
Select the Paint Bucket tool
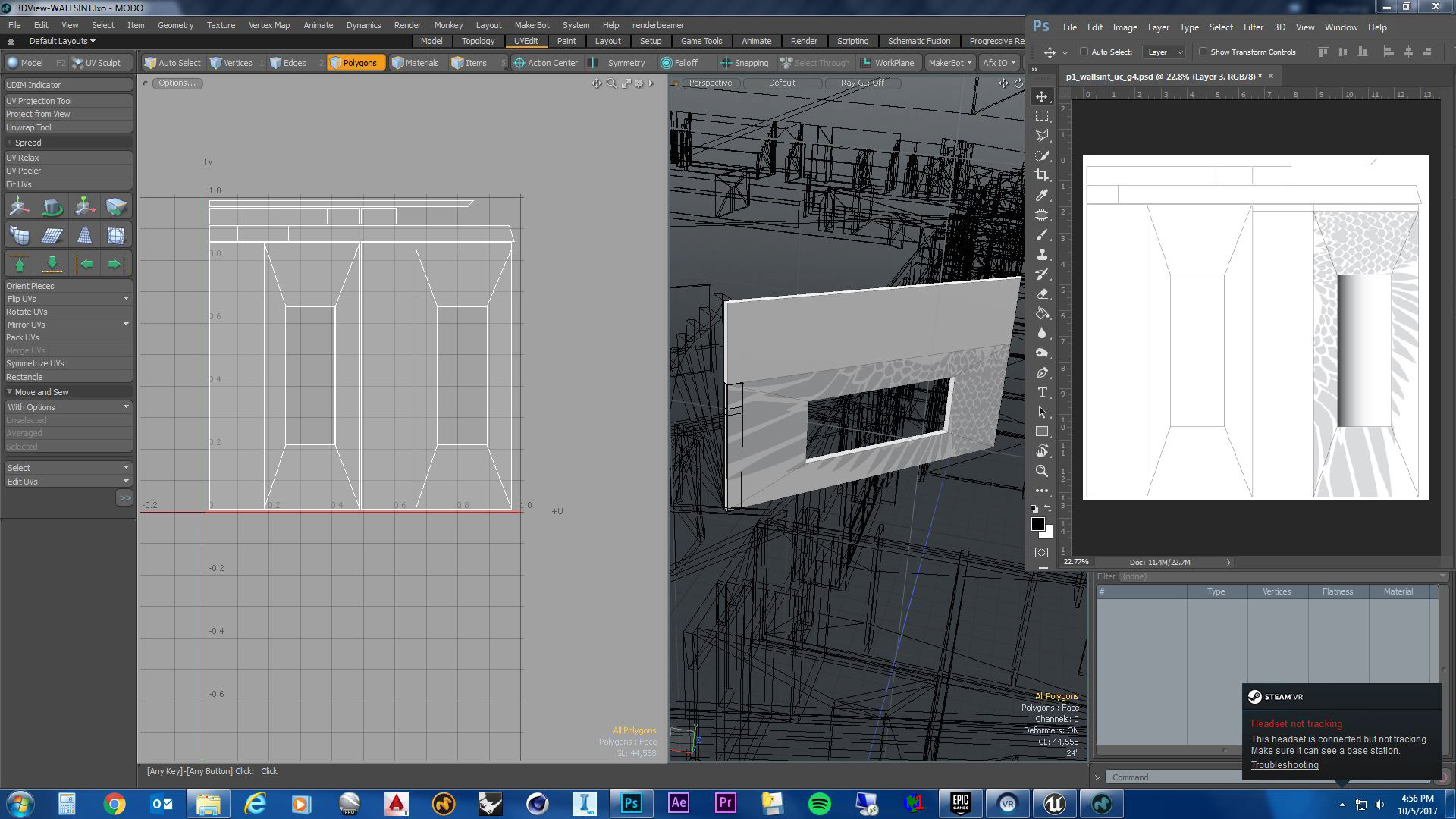coord(1042,313)
